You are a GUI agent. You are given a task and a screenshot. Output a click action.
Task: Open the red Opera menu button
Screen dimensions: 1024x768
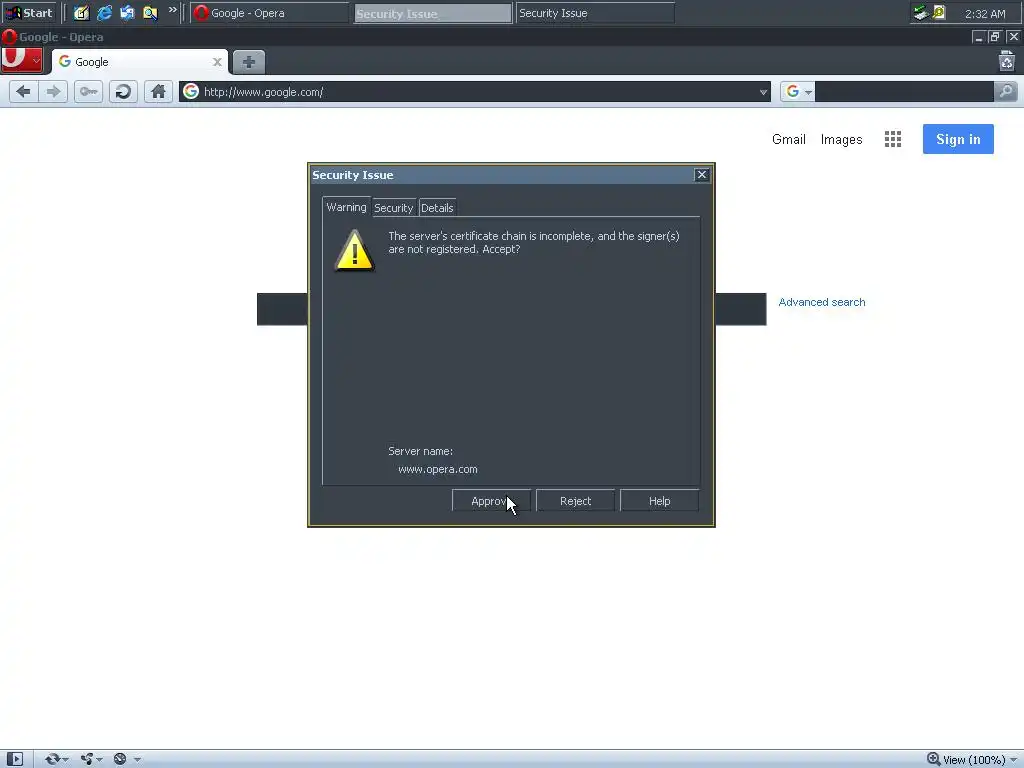pos(22,60)
